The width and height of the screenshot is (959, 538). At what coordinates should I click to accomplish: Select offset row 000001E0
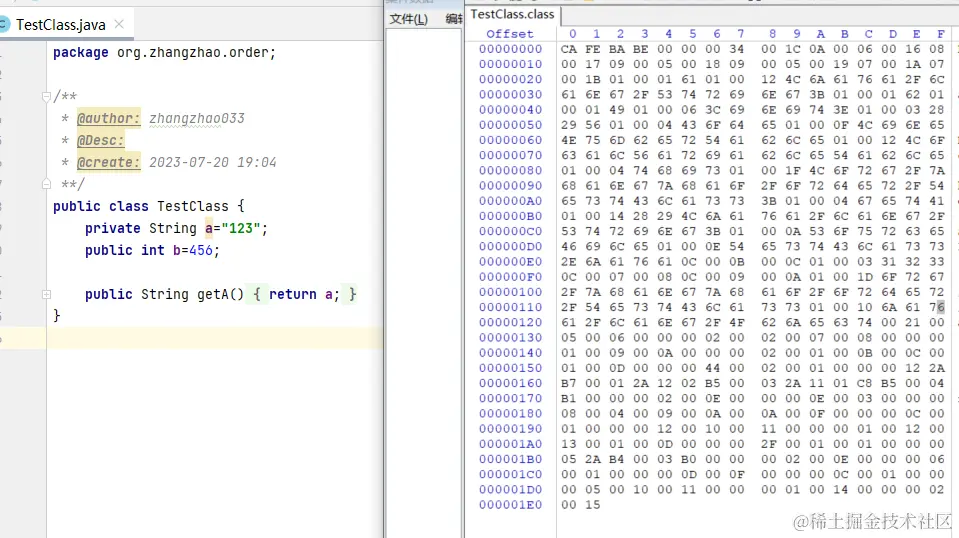click(510, 505)
